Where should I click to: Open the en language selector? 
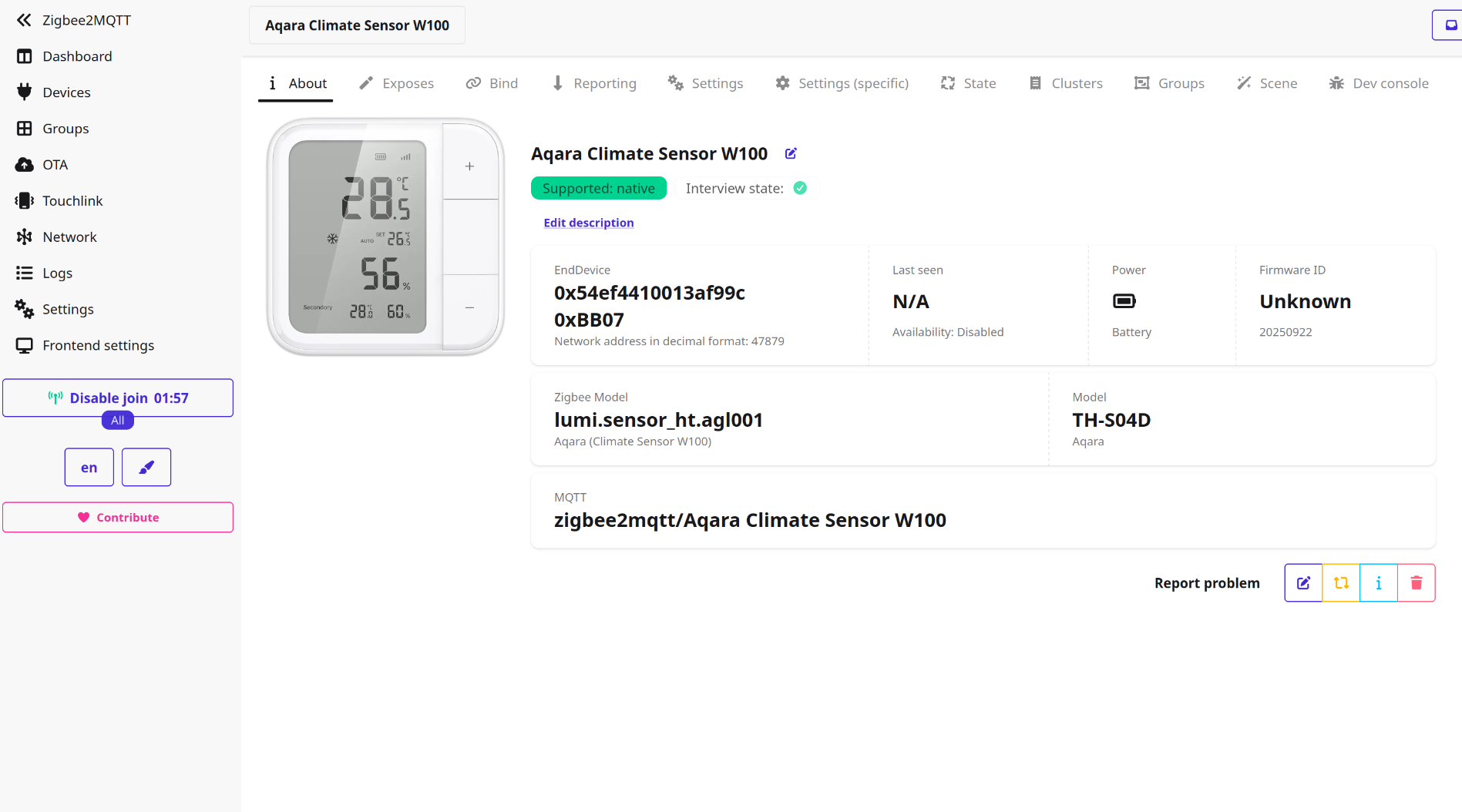(x=89, y=468)
